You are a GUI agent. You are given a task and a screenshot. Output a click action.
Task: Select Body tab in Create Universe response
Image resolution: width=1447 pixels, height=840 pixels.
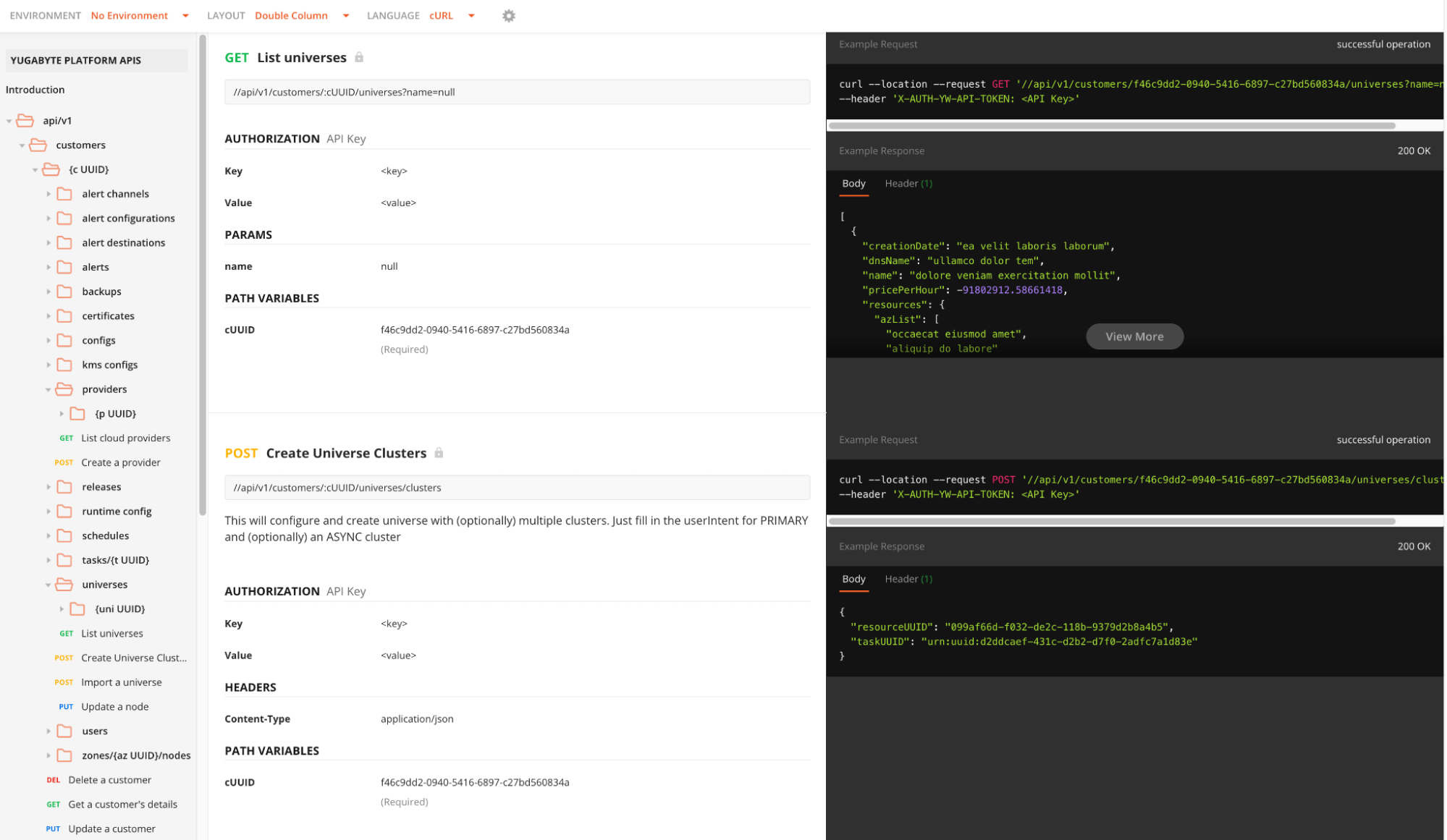click(x=853, y=579)
